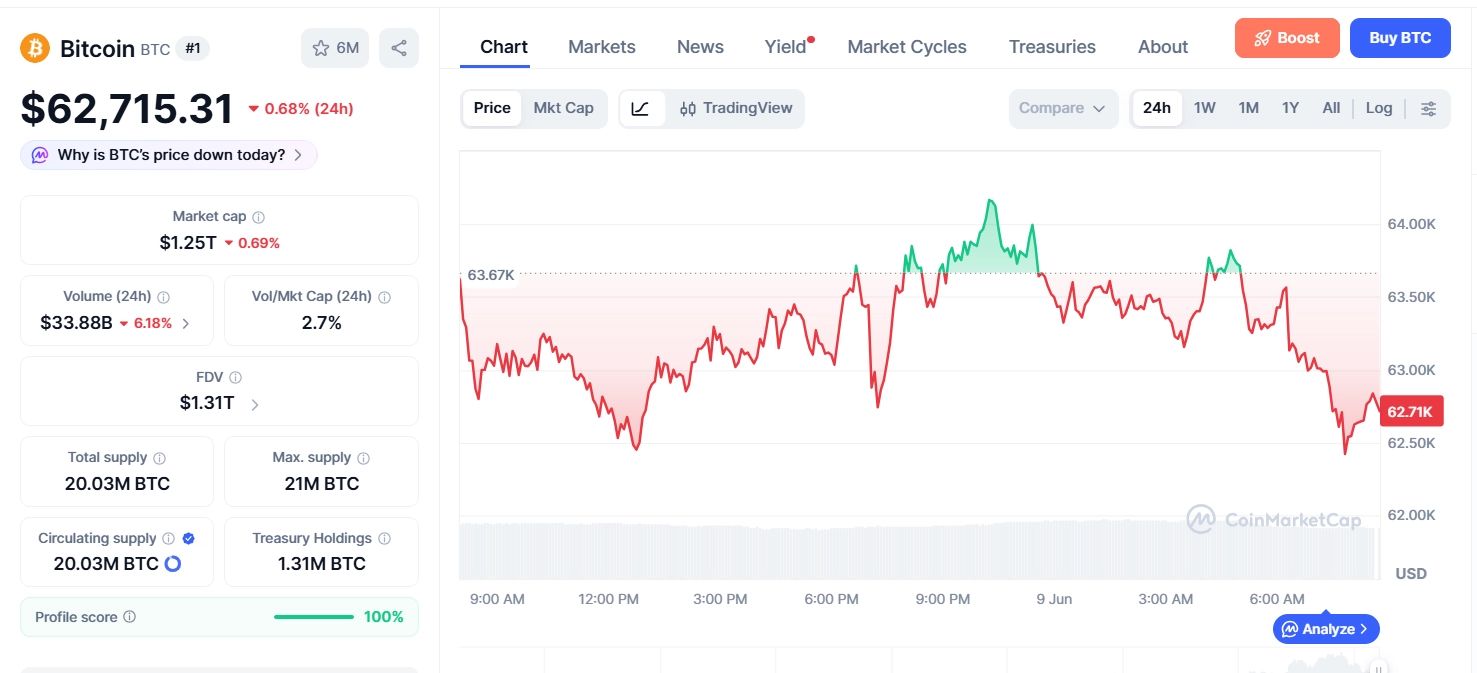Click the FDV info icon

(236, 378)
